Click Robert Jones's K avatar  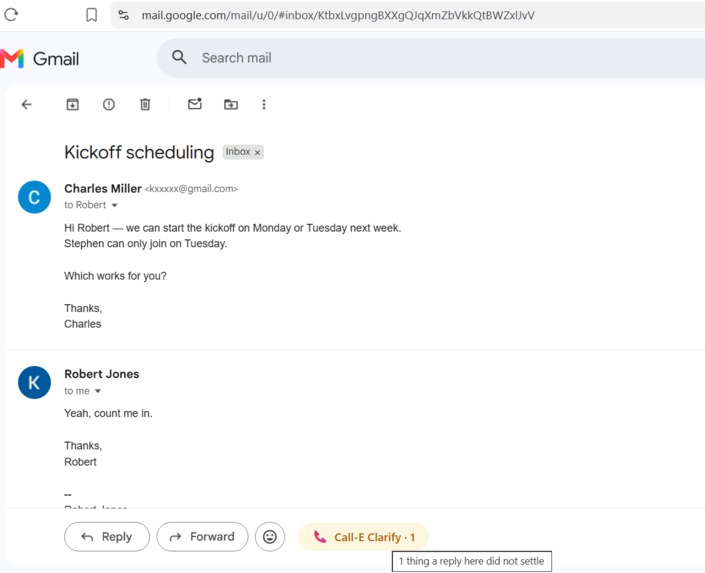point(34,383)
